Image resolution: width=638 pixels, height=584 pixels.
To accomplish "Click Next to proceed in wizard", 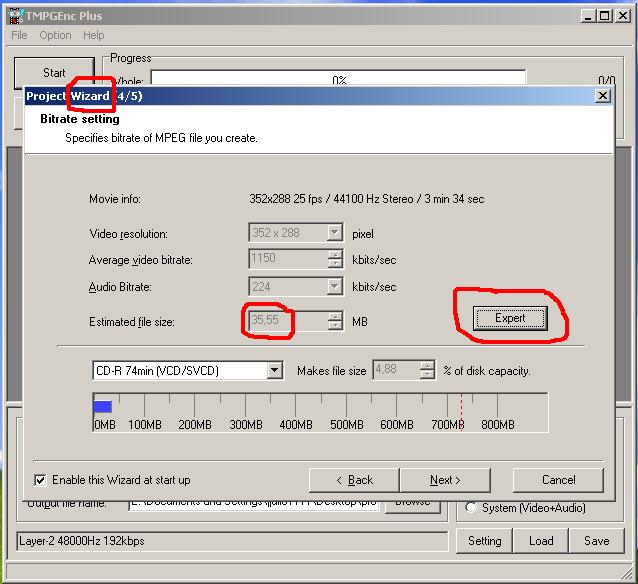I will tap(445, 480).
